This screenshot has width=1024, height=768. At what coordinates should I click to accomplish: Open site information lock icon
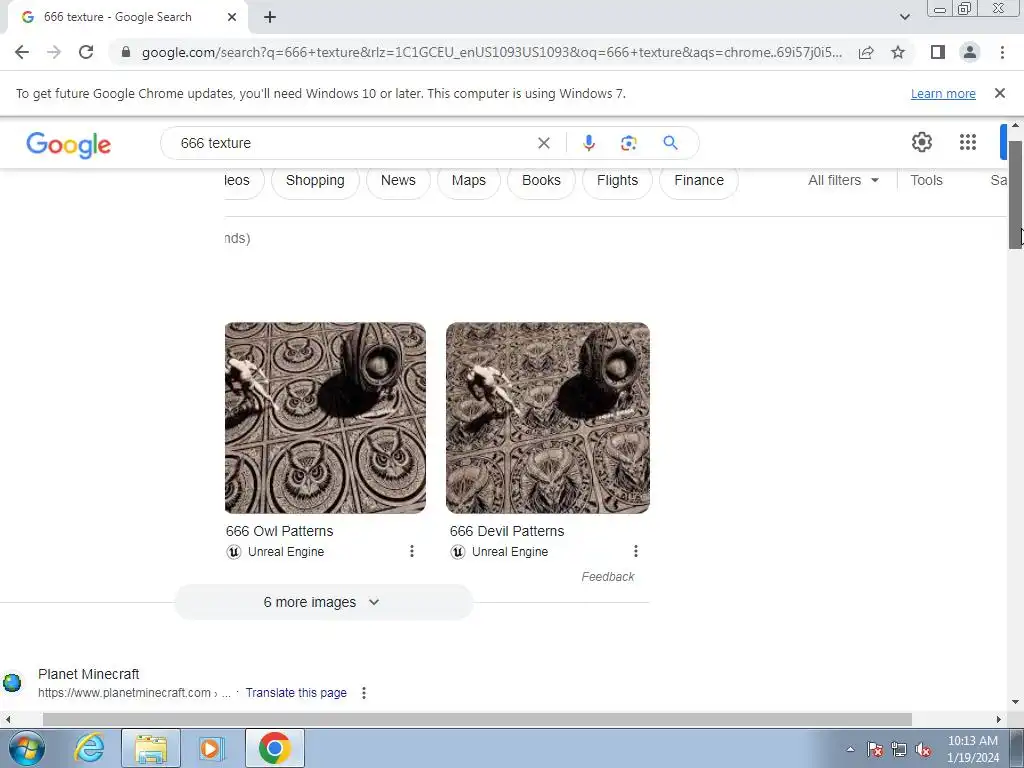tap(126, 52)
